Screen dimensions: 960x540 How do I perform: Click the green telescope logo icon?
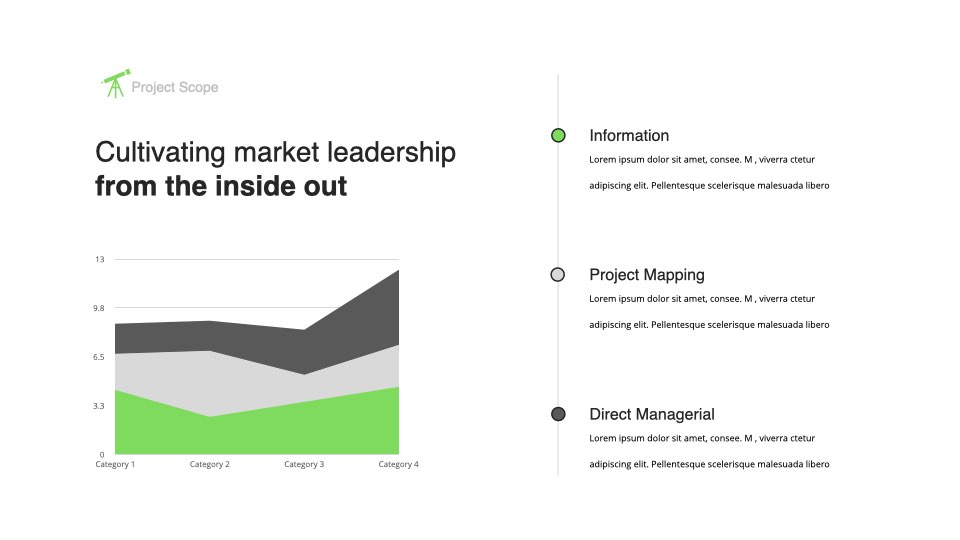click(116, 84)
